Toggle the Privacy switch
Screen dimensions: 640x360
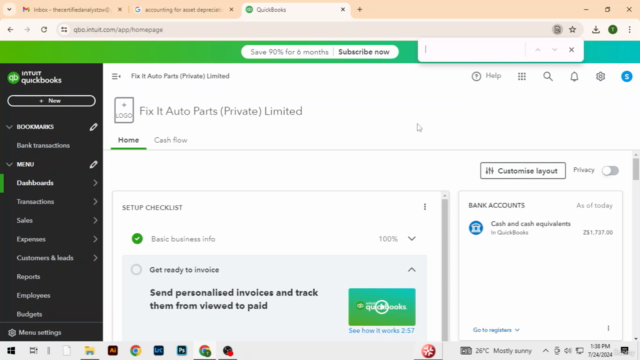[610, 171]
